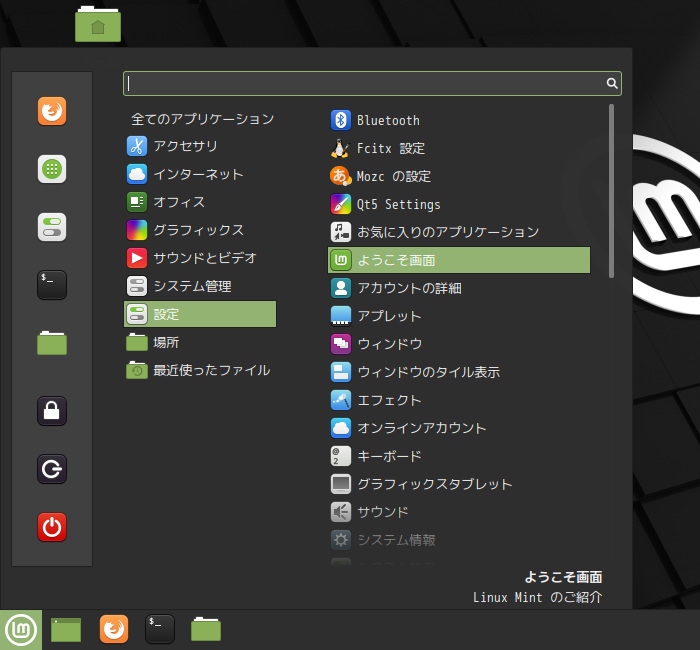Lock the screen via padlock icon
Viewport: 700px width, 650px height.
(x=52, y=411)
